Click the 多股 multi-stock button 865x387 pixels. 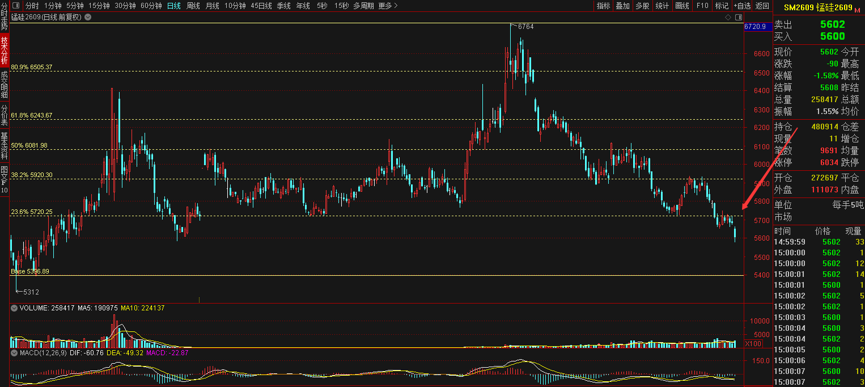coord(642,6)
